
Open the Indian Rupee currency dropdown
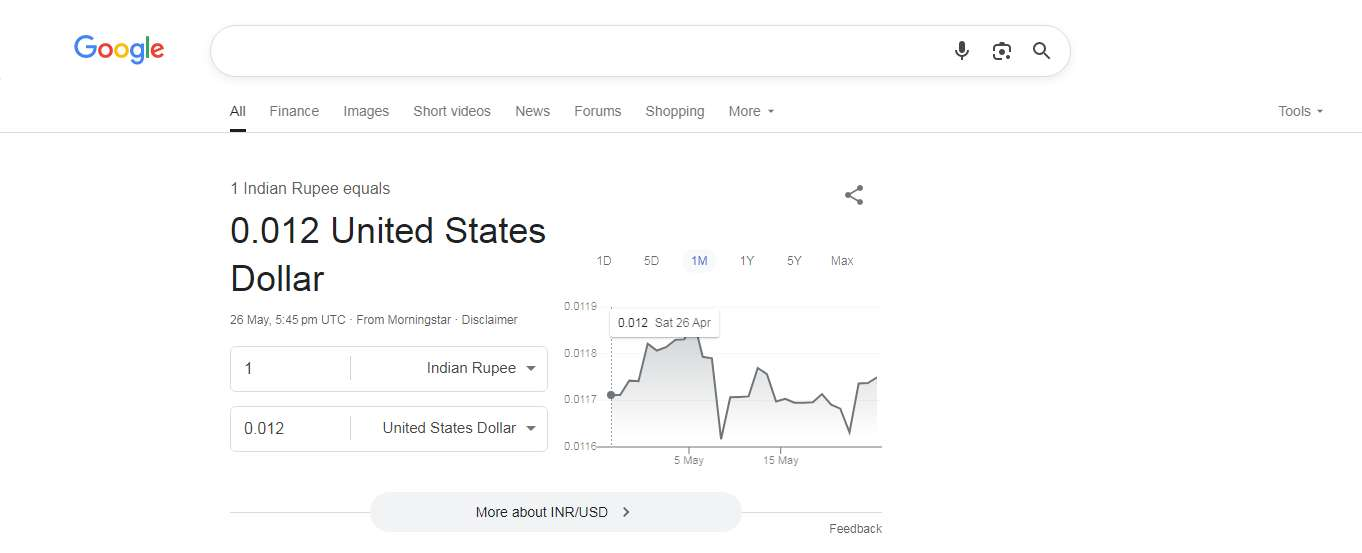point(480,368)
